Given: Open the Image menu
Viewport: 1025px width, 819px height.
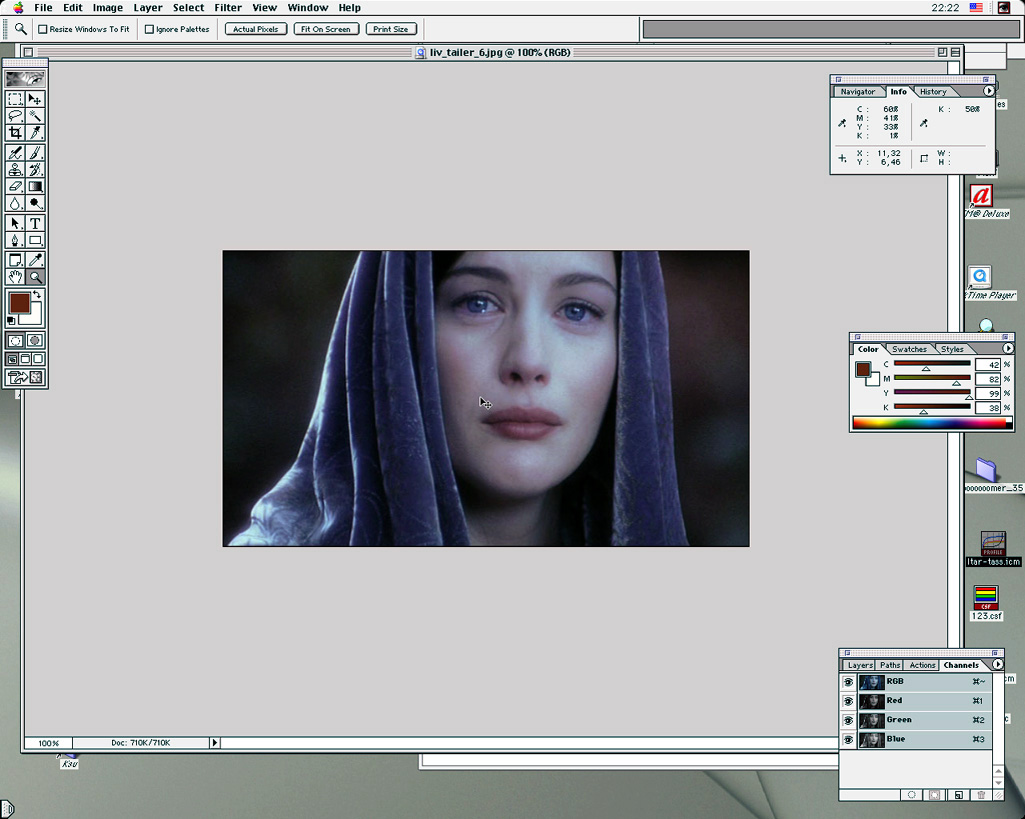Looking at the screenshot, I should pyautogui.click(x=108, y=8).
